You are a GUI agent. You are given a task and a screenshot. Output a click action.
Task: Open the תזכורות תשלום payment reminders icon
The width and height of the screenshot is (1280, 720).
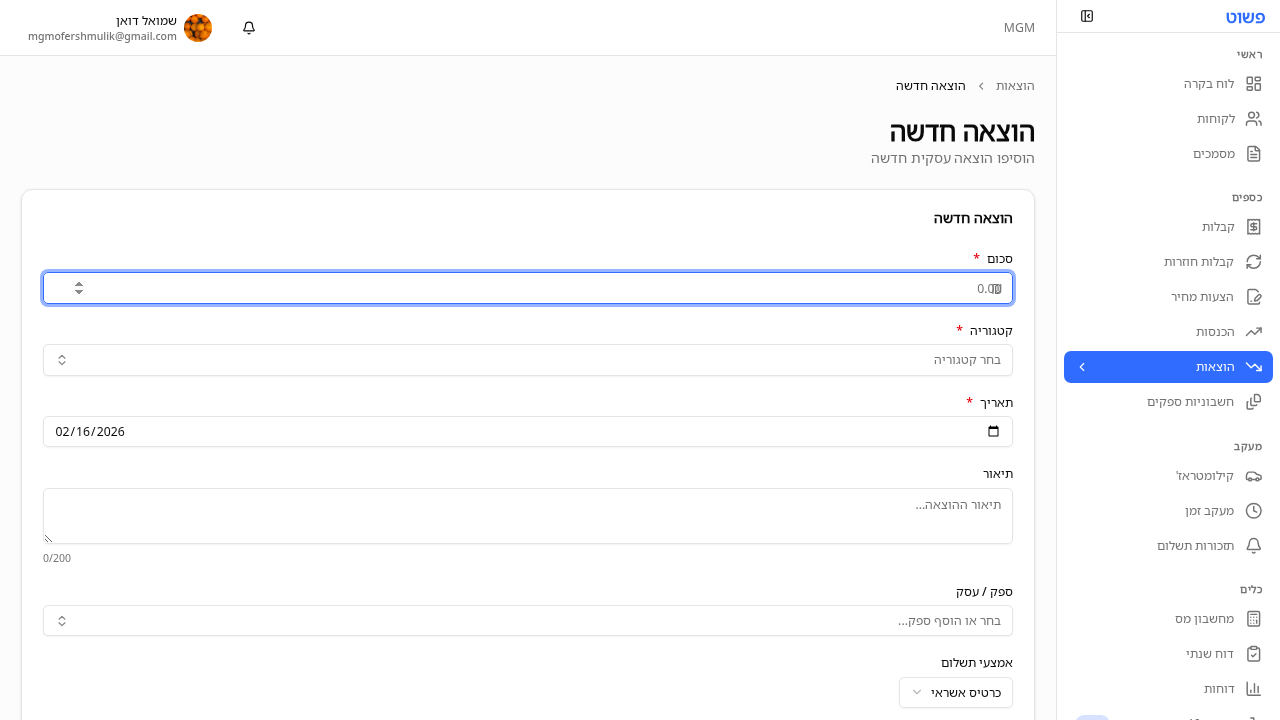coord(1254,546)
